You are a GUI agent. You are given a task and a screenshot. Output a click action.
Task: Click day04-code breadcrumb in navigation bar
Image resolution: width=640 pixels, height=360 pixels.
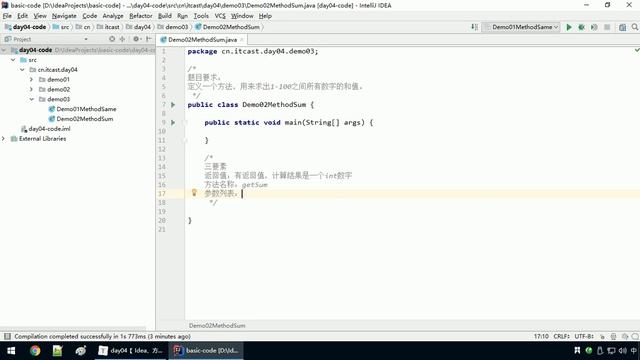[25, 27]
